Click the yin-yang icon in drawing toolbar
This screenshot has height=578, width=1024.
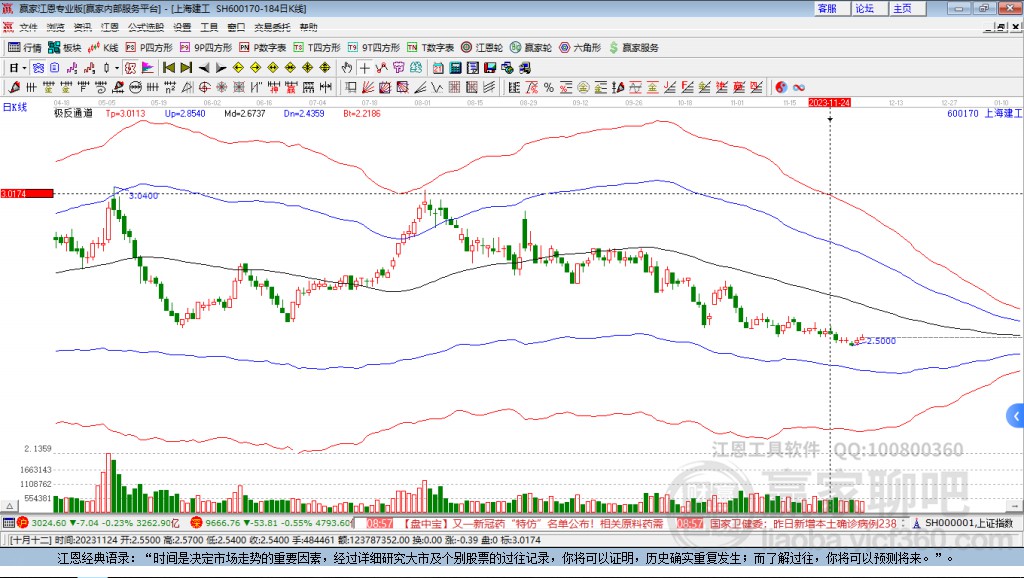pyautogui.click(x=781, y=86)
